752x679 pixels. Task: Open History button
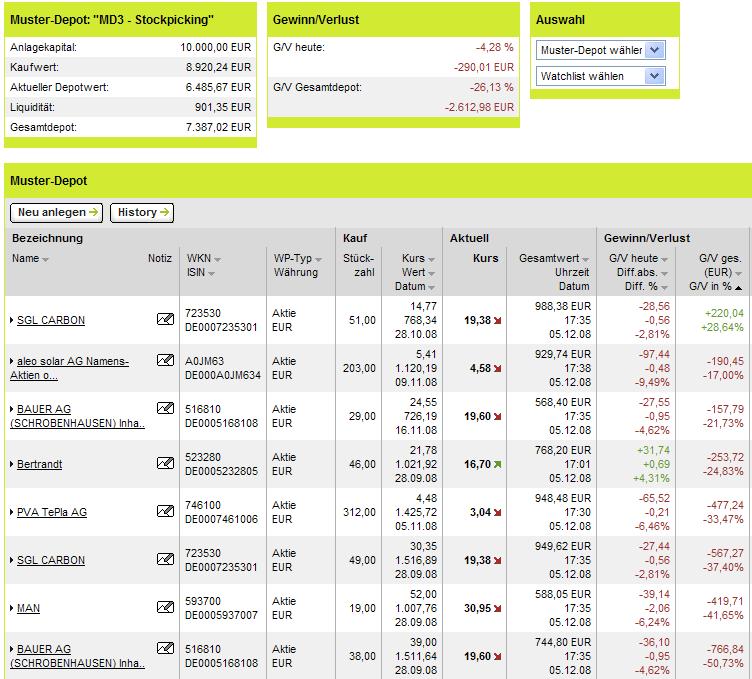142,212
